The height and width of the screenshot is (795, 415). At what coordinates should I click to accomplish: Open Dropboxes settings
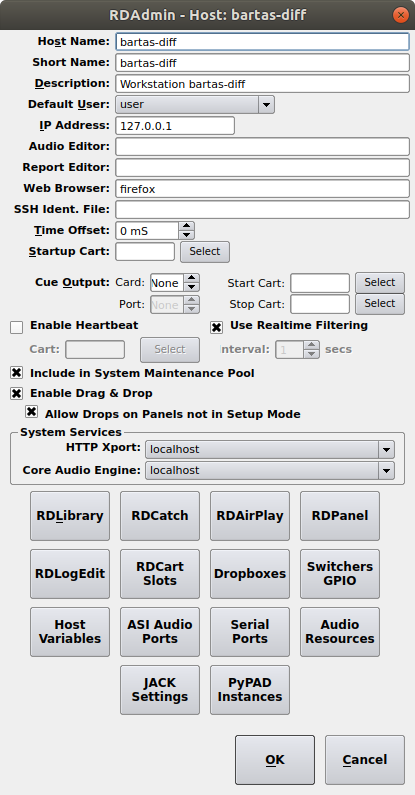coord(250,574)
